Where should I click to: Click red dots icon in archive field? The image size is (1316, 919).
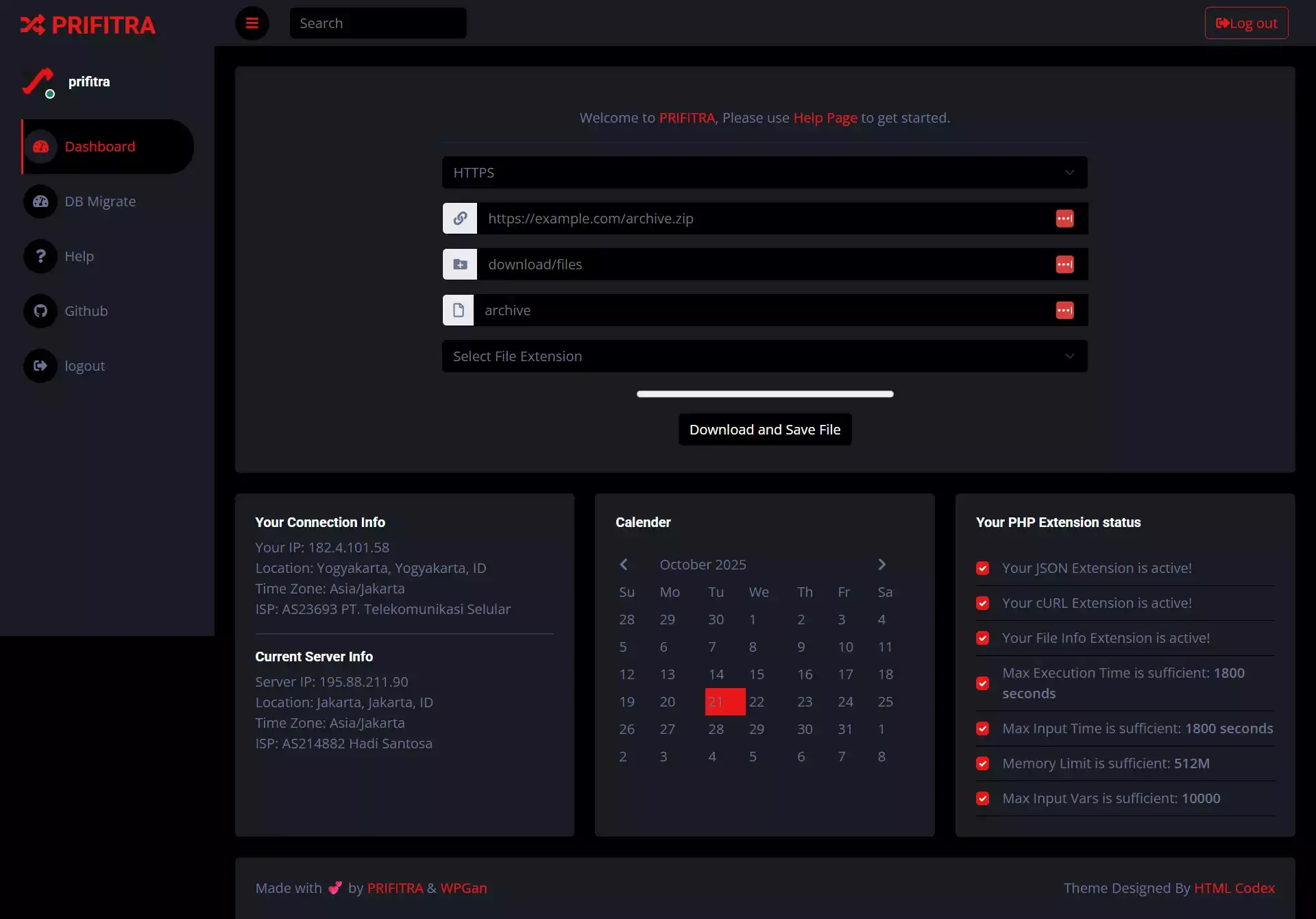[1064, 310]
